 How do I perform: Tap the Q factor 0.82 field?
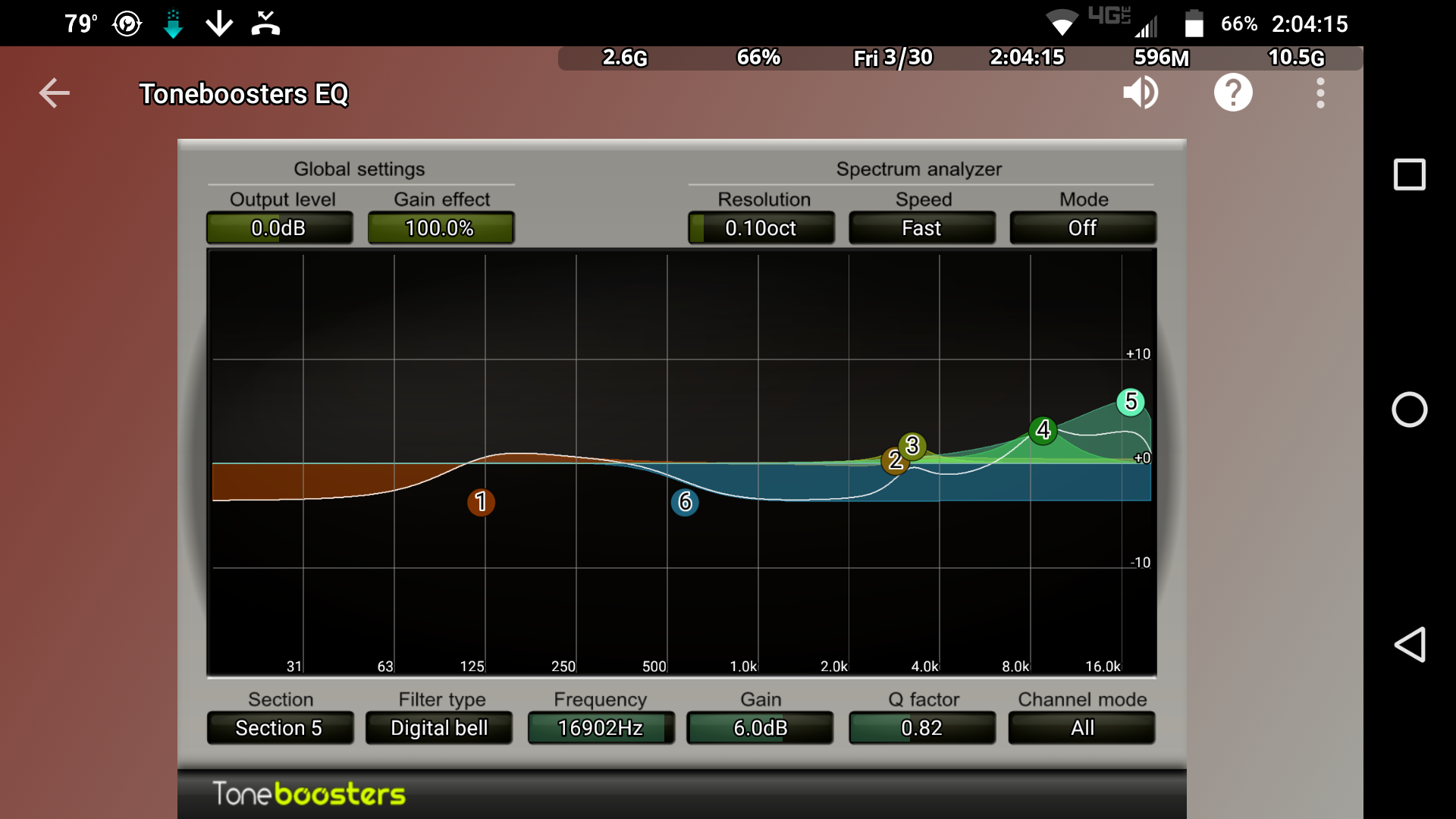[921, 728]
